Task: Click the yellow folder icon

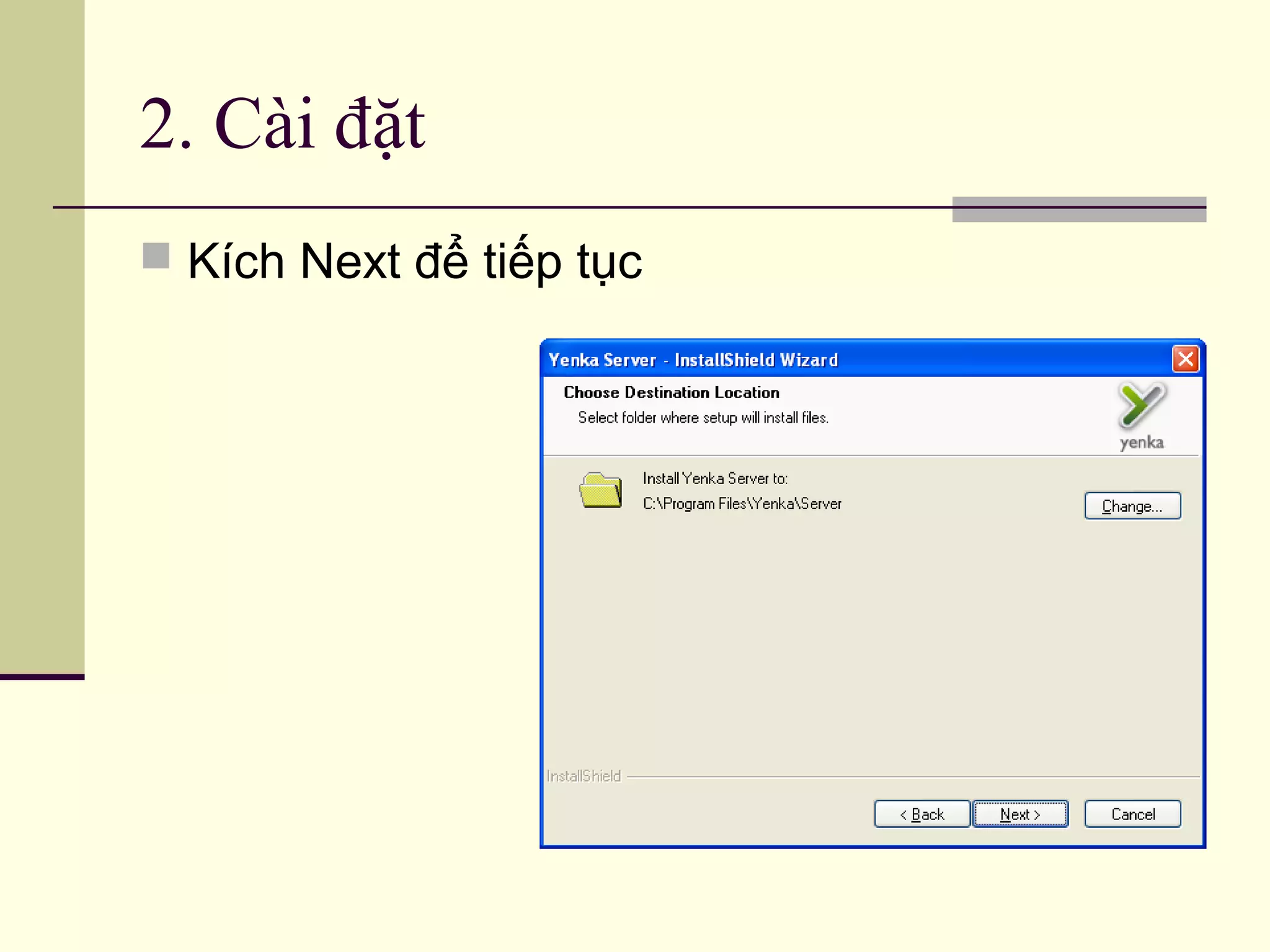Action: (x=600, y=490)
